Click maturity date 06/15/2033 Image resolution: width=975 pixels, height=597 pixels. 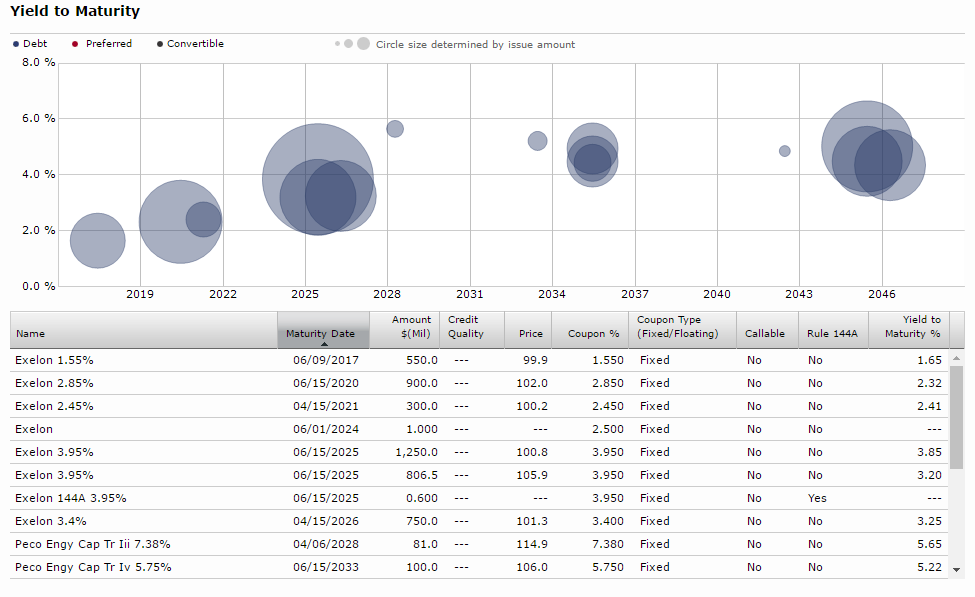coord(326,567)
